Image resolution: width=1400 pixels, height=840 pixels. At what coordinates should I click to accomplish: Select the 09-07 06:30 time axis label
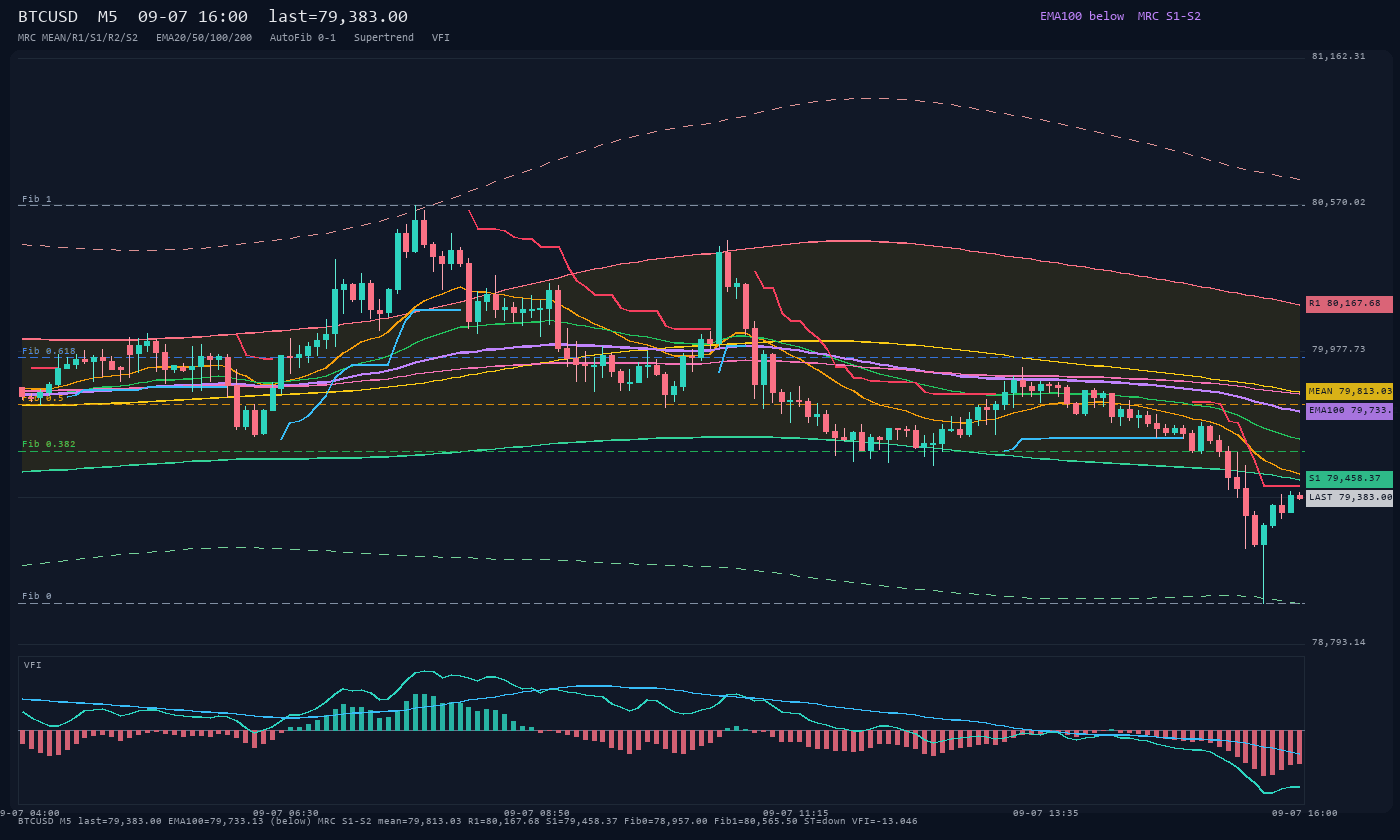(x=286, y=813)
